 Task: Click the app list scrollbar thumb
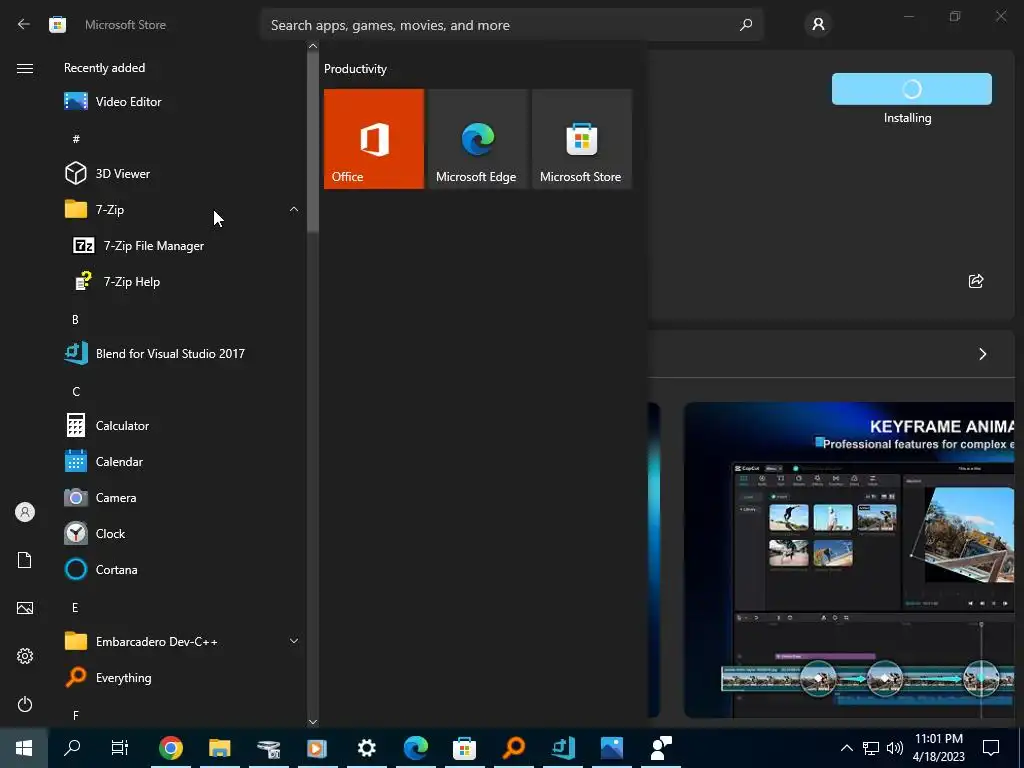(x=313, y=142)
